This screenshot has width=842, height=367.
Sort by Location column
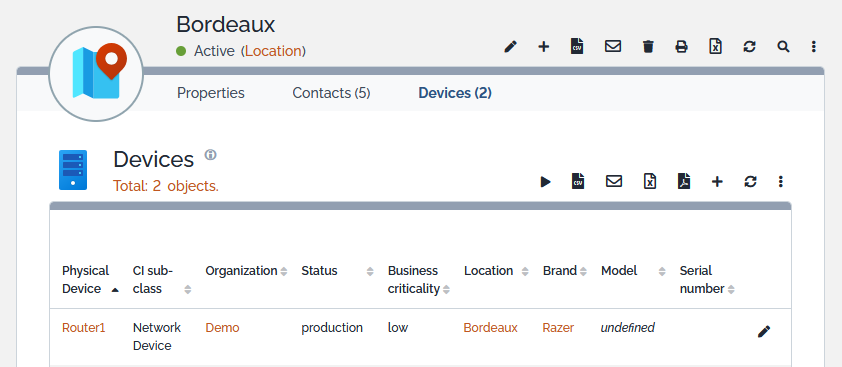click(496, 271)
